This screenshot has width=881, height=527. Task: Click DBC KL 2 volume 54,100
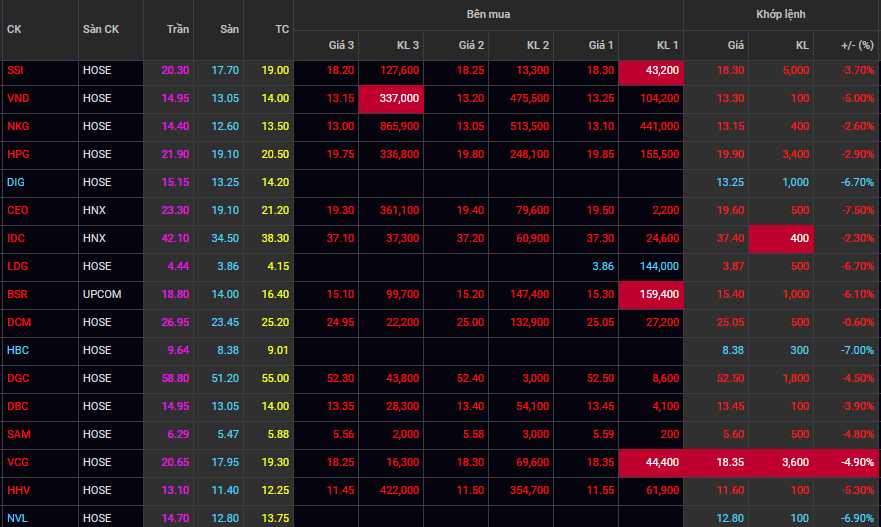coord(533,407)
